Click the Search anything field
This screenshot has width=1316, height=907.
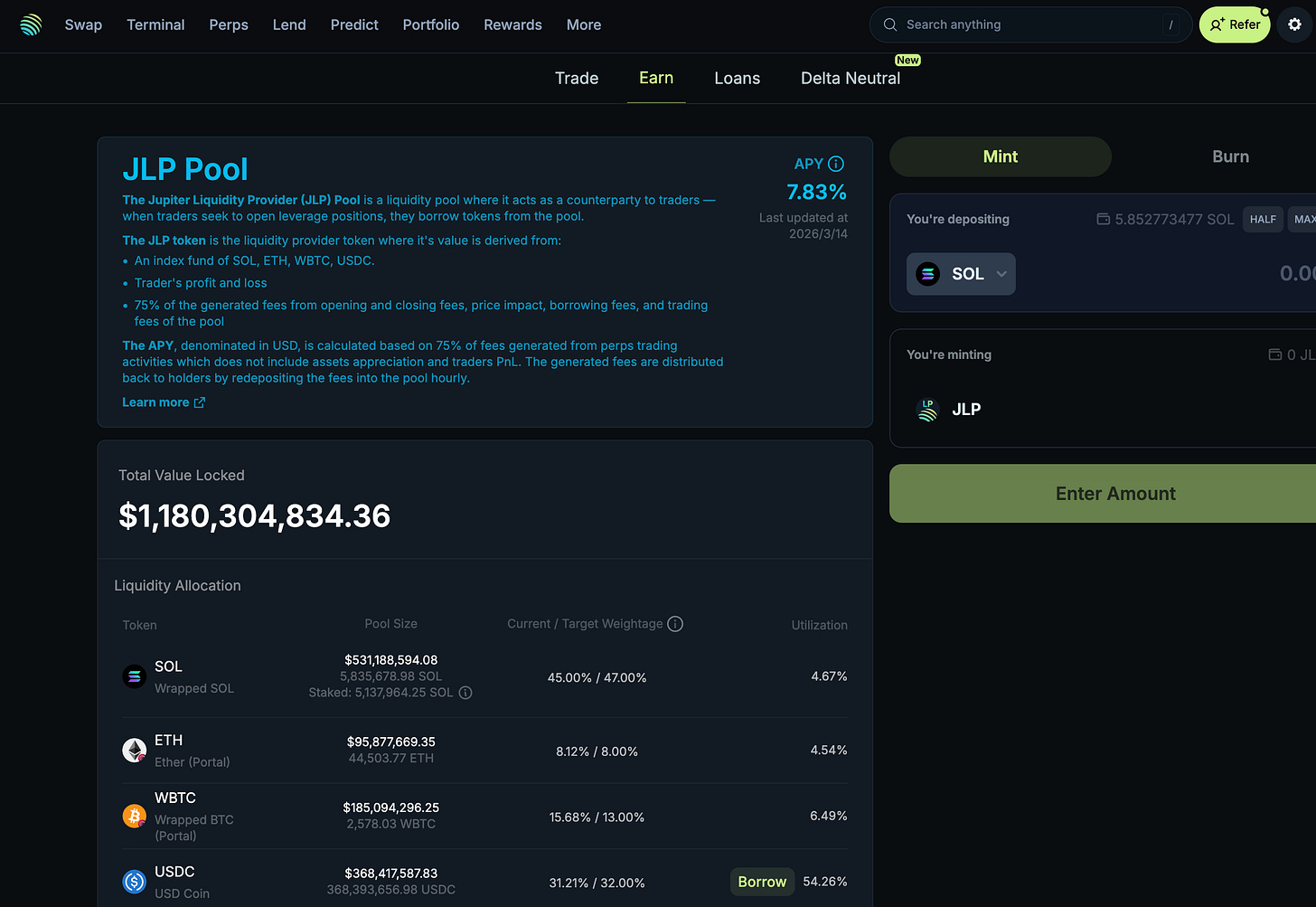pyautogui.click(x=1030, y=24)
